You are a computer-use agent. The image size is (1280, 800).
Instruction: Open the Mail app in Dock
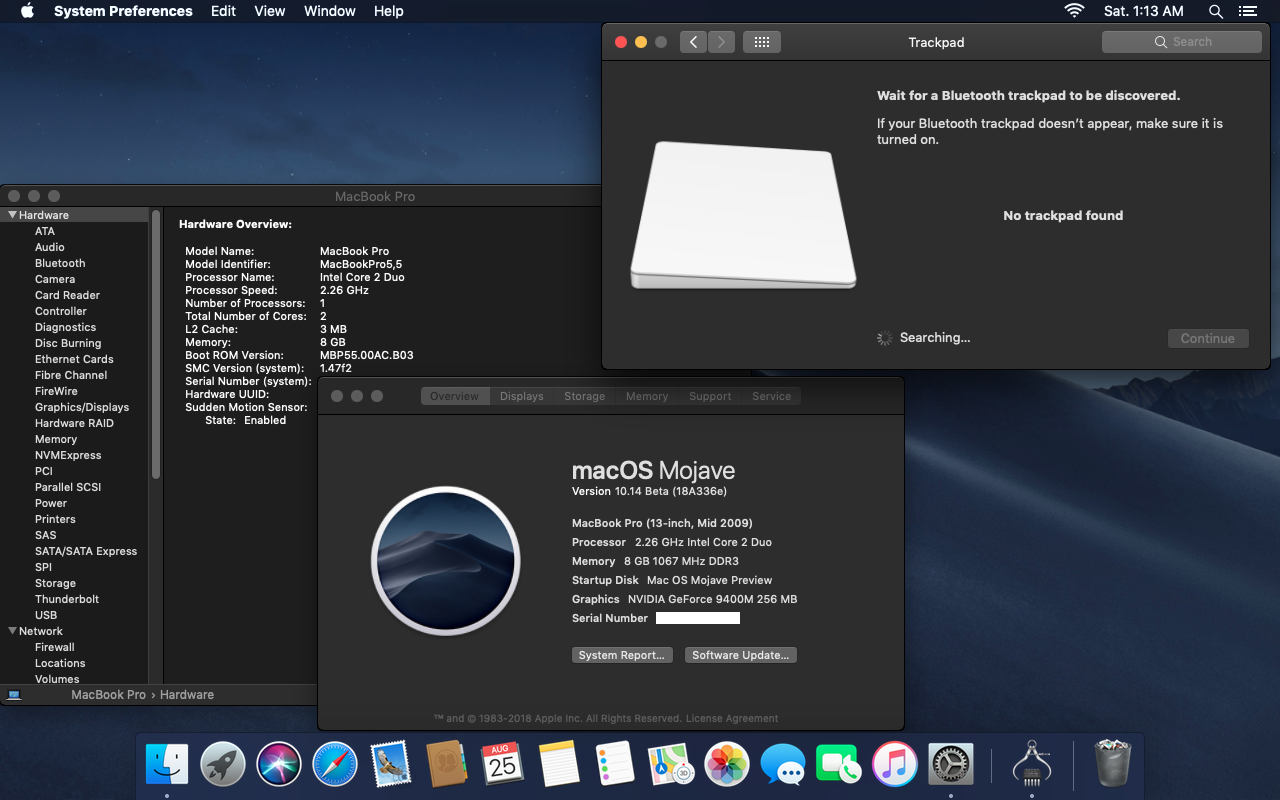point(391,765)
